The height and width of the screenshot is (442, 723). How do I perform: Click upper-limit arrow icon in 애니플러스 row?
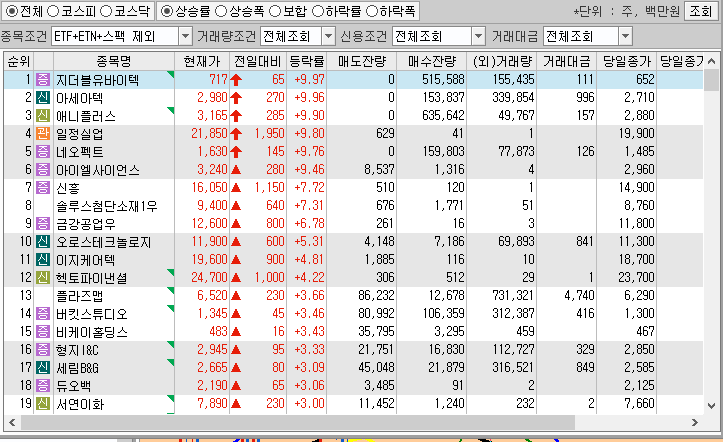(236, 116)
